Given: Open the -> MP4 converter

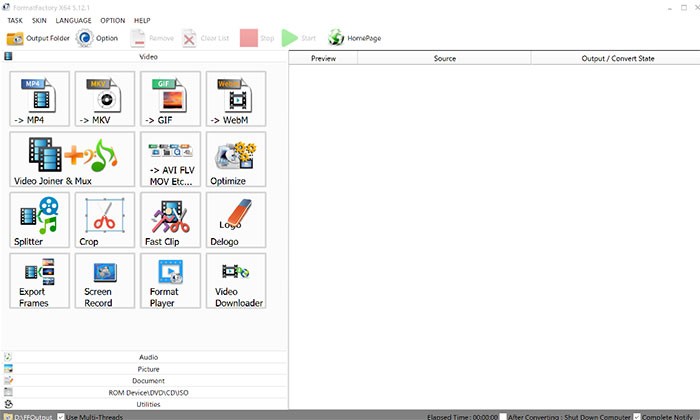Looking at the screenshot, I should (x=39, y=98).
